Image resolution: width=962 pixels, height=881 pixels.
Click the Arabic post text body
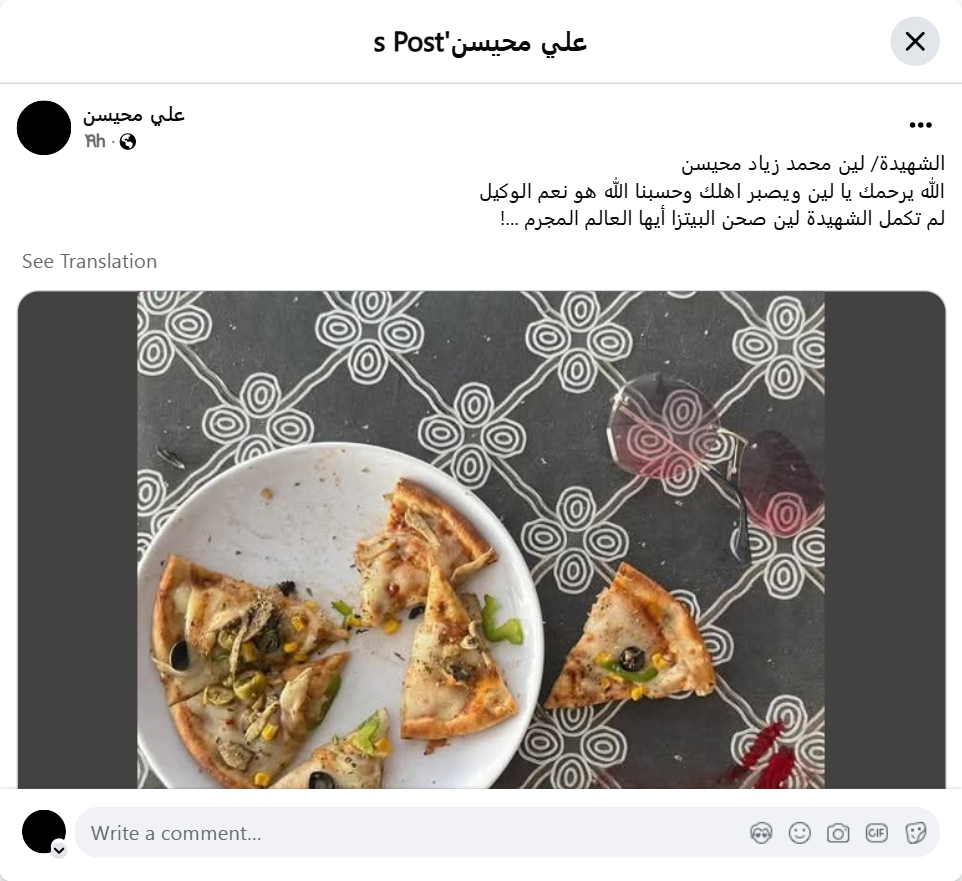(x=712, y=191)
